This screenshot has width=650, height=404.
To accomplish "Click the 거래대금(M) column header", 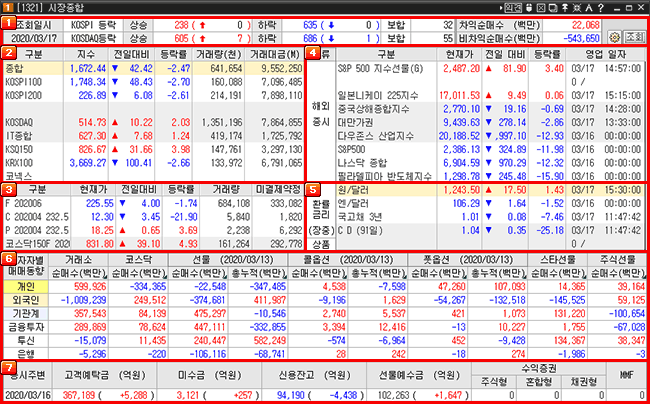I will [275, 54].
